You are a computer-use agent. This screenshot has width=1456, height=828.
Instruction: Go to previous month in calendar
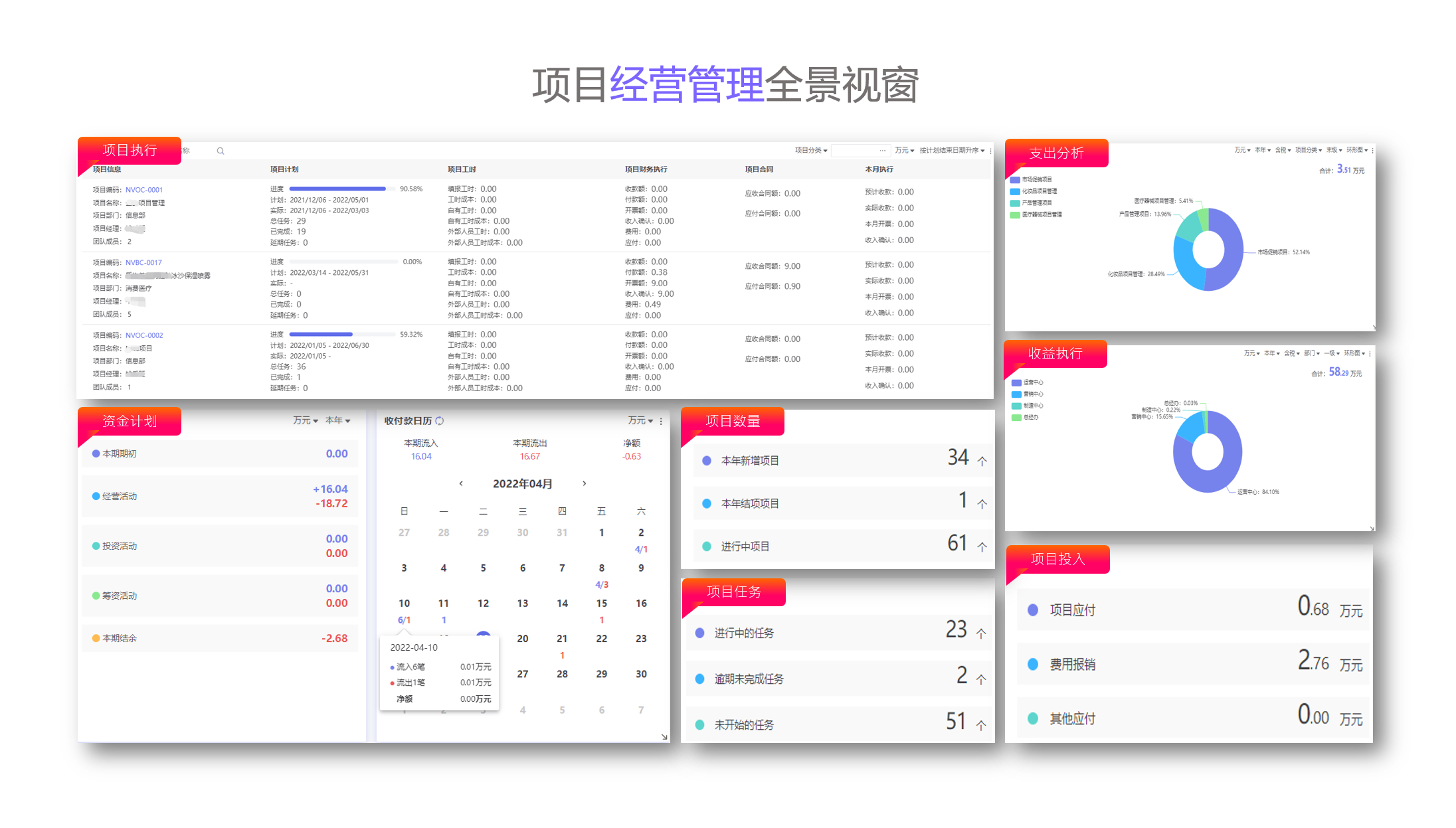(x=461, y=483)
